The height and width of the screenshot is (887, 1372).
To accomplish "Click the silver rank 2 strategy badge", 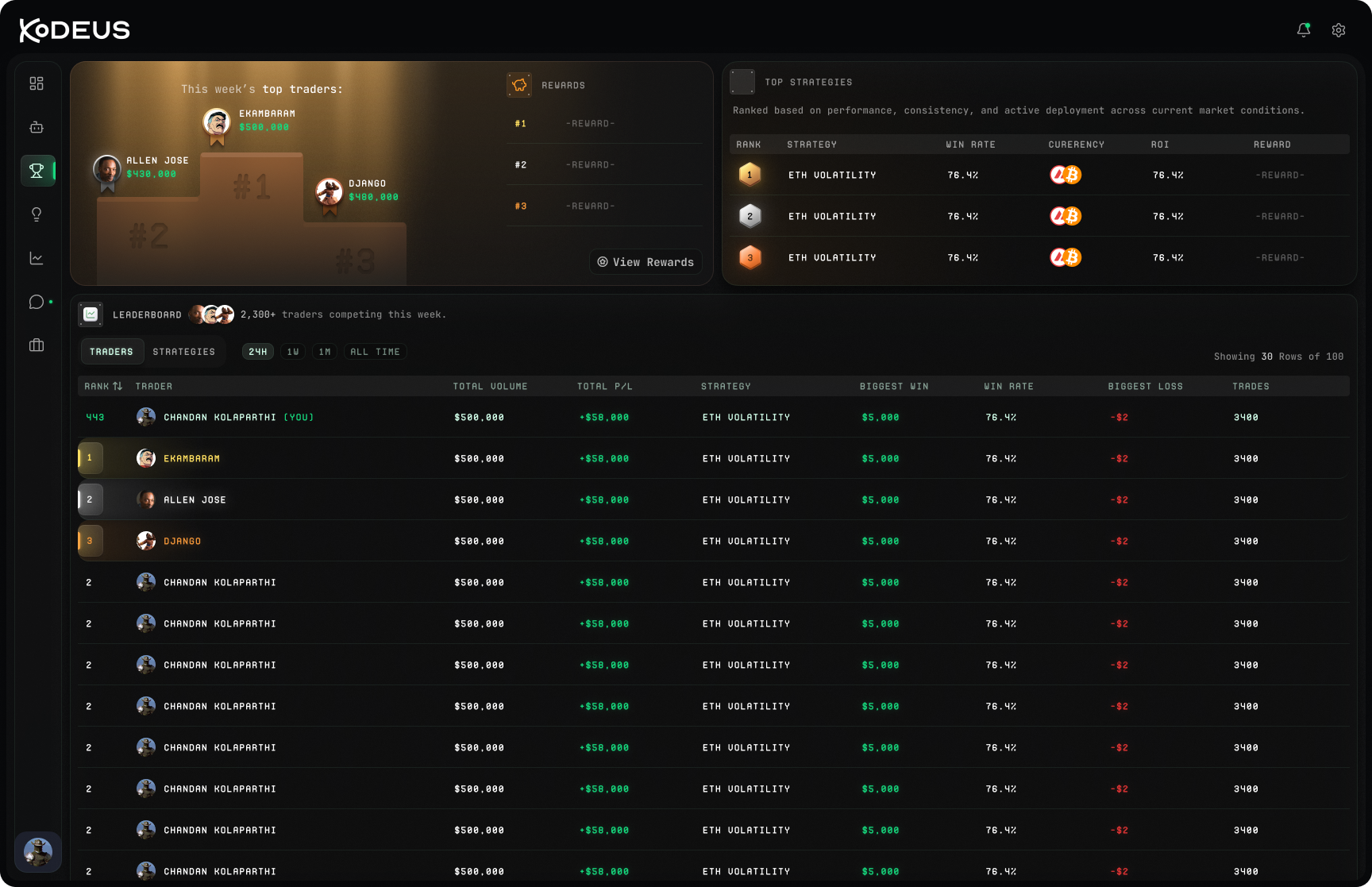I will click(x=750, y=216).
